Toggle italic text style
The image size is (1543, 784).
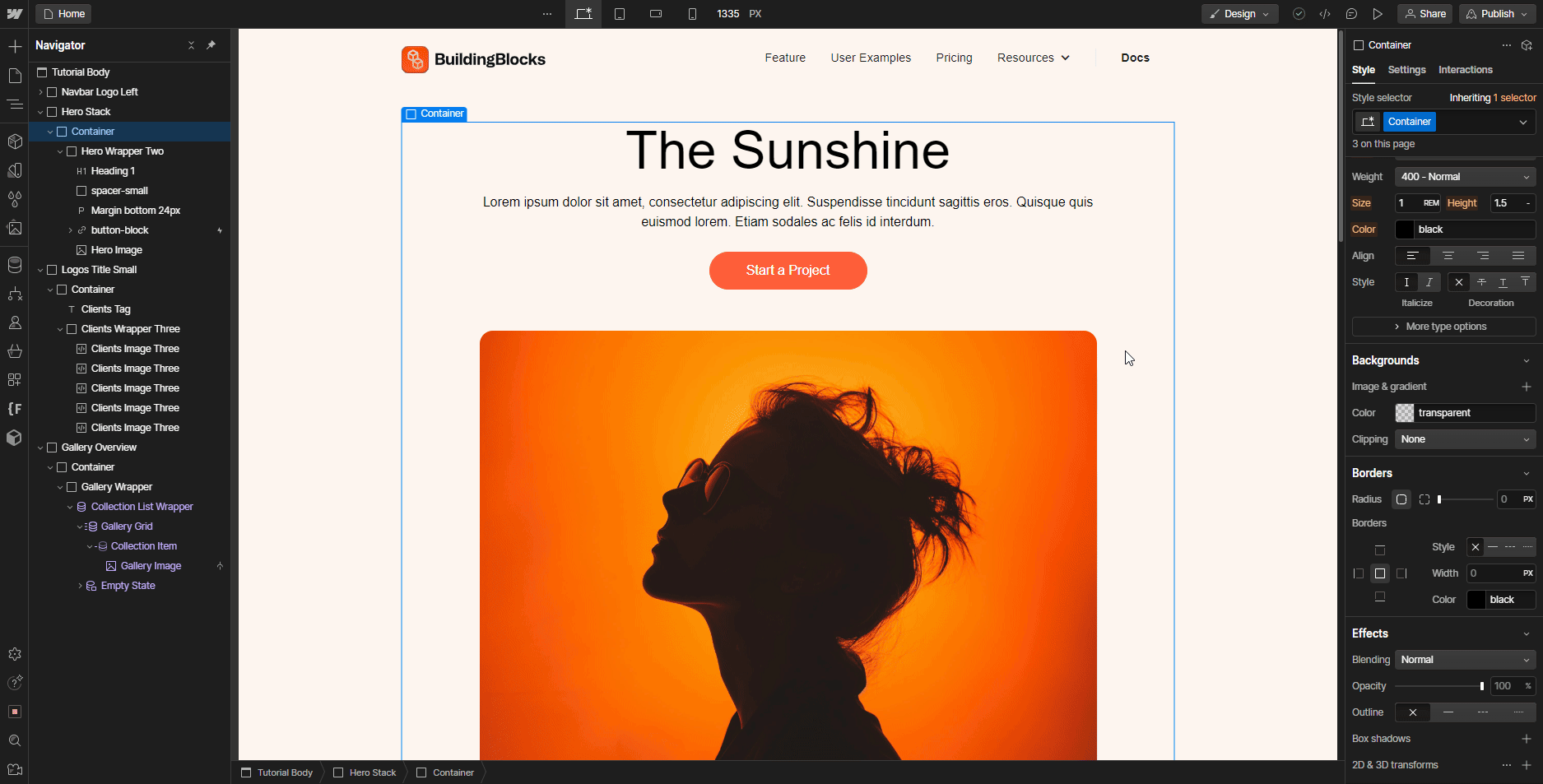[x=1429, y=282]
